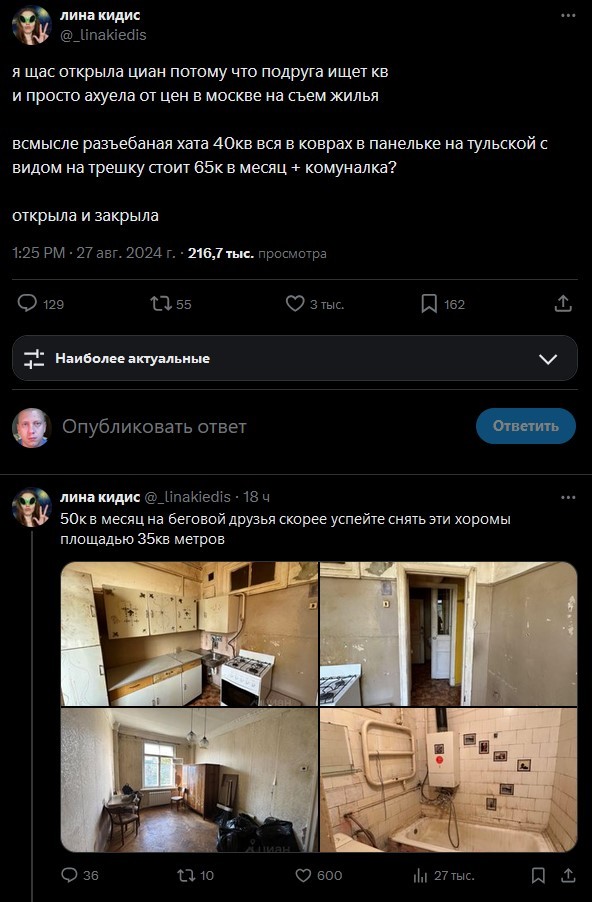Open view analytics showing 27 тыс.

tap(422, 874)
